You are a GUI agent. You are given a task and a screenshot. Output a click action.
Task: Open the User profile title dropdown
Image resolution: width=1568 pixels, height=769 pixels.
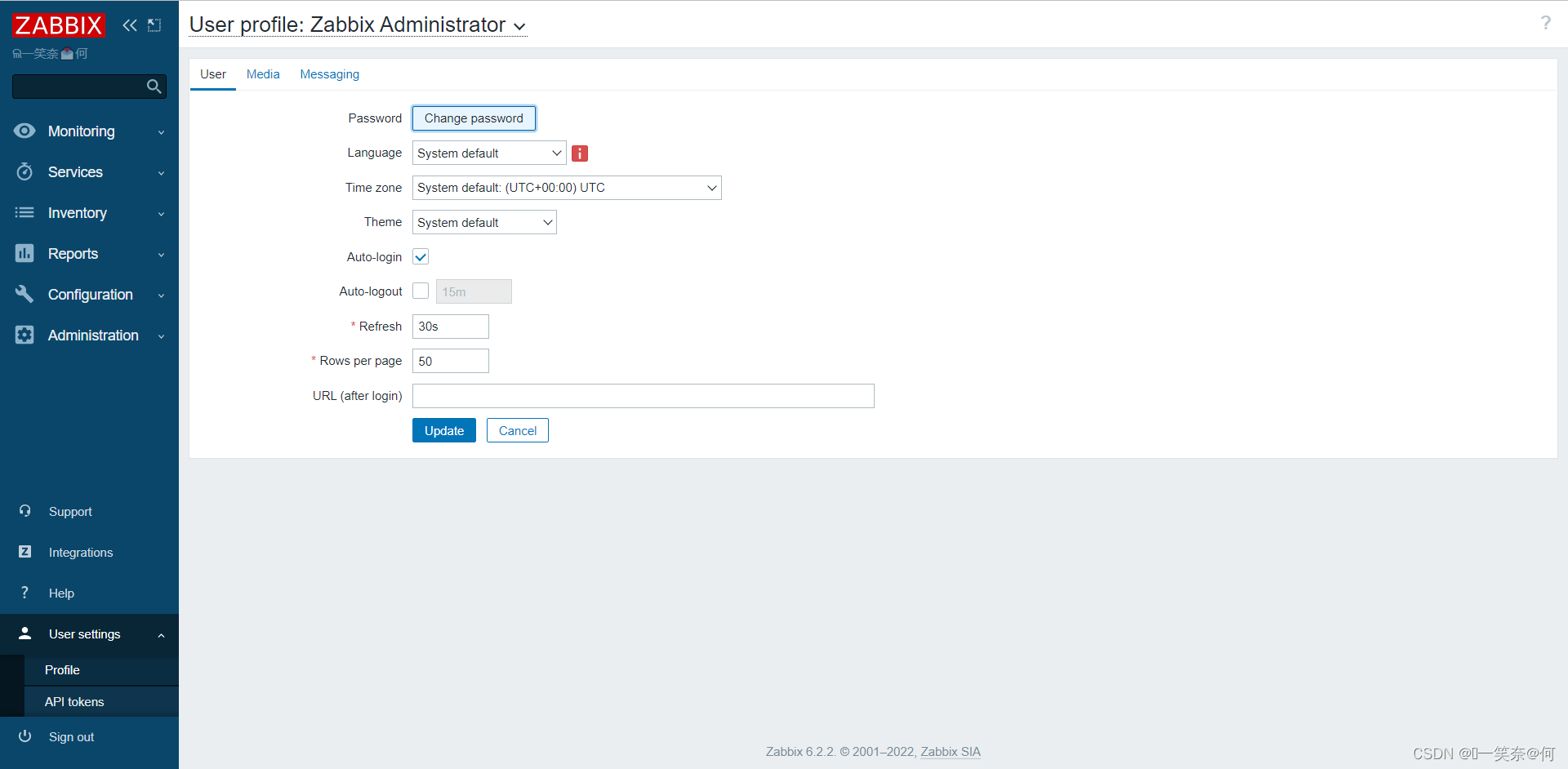520,27
